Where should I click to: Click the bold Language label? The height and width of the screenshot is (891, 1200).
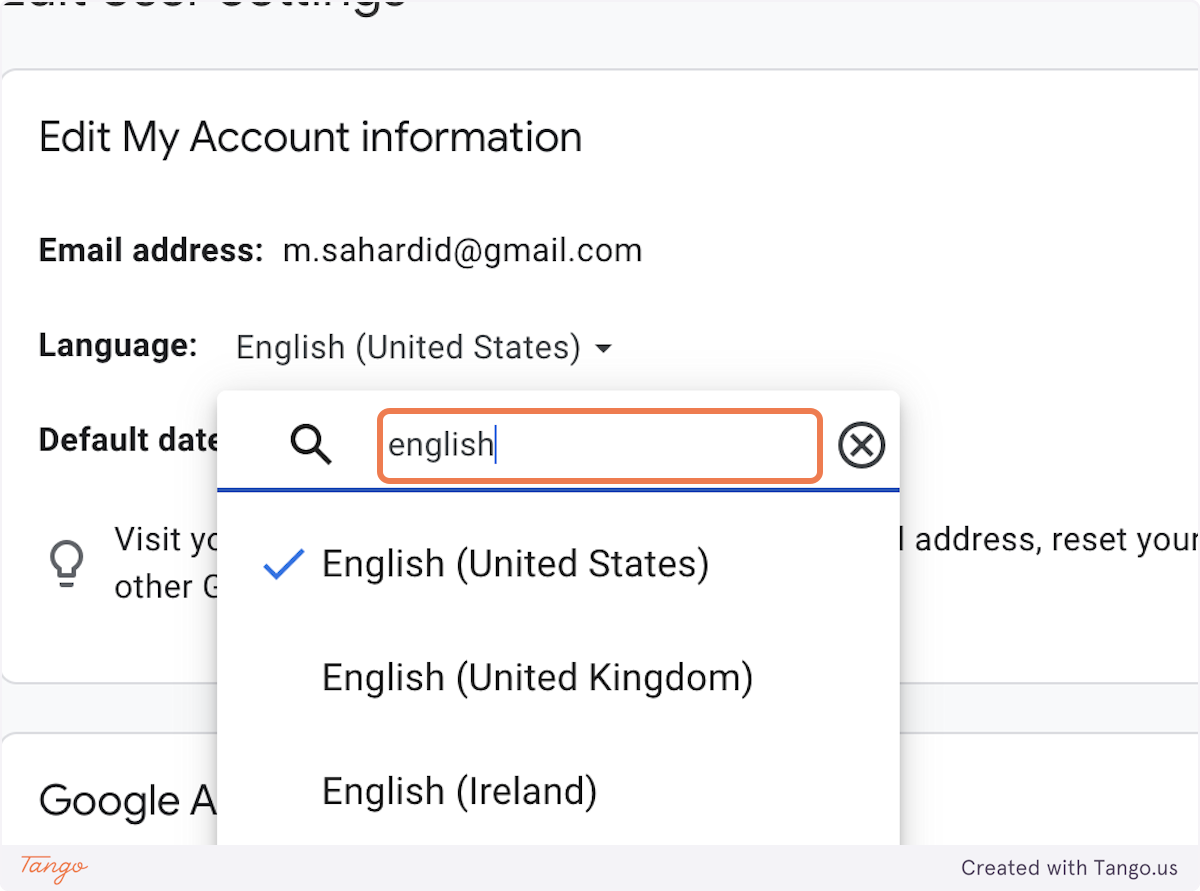point(118,346)
